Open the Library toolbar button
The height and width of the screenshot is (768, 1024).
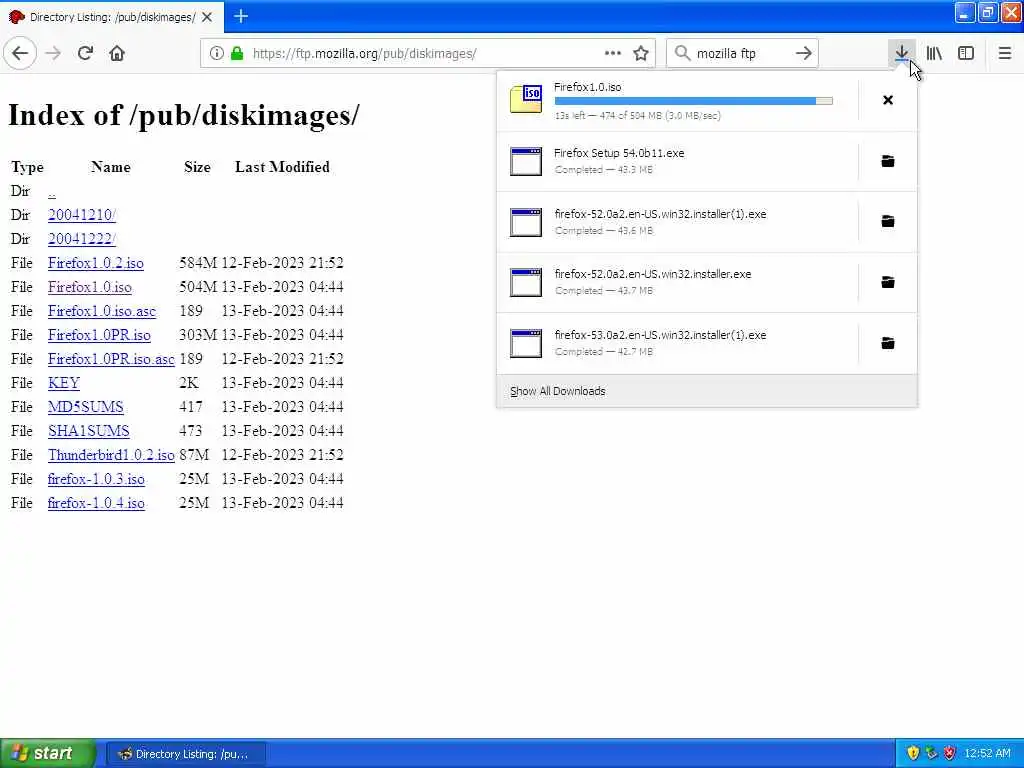point(935,53)
